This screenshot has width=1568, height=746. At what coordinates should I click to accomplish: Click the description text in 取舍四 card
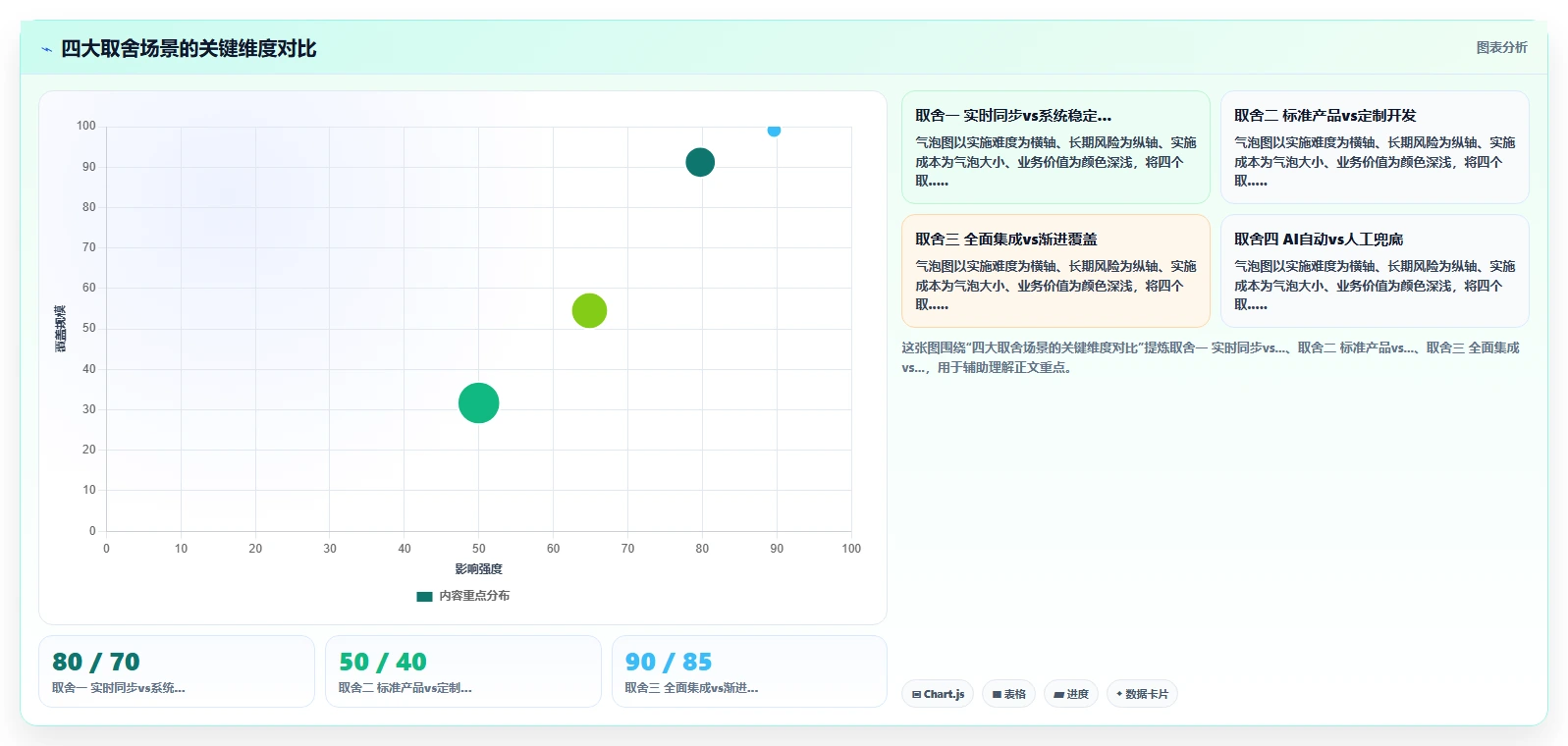[x=1375, y=286]
